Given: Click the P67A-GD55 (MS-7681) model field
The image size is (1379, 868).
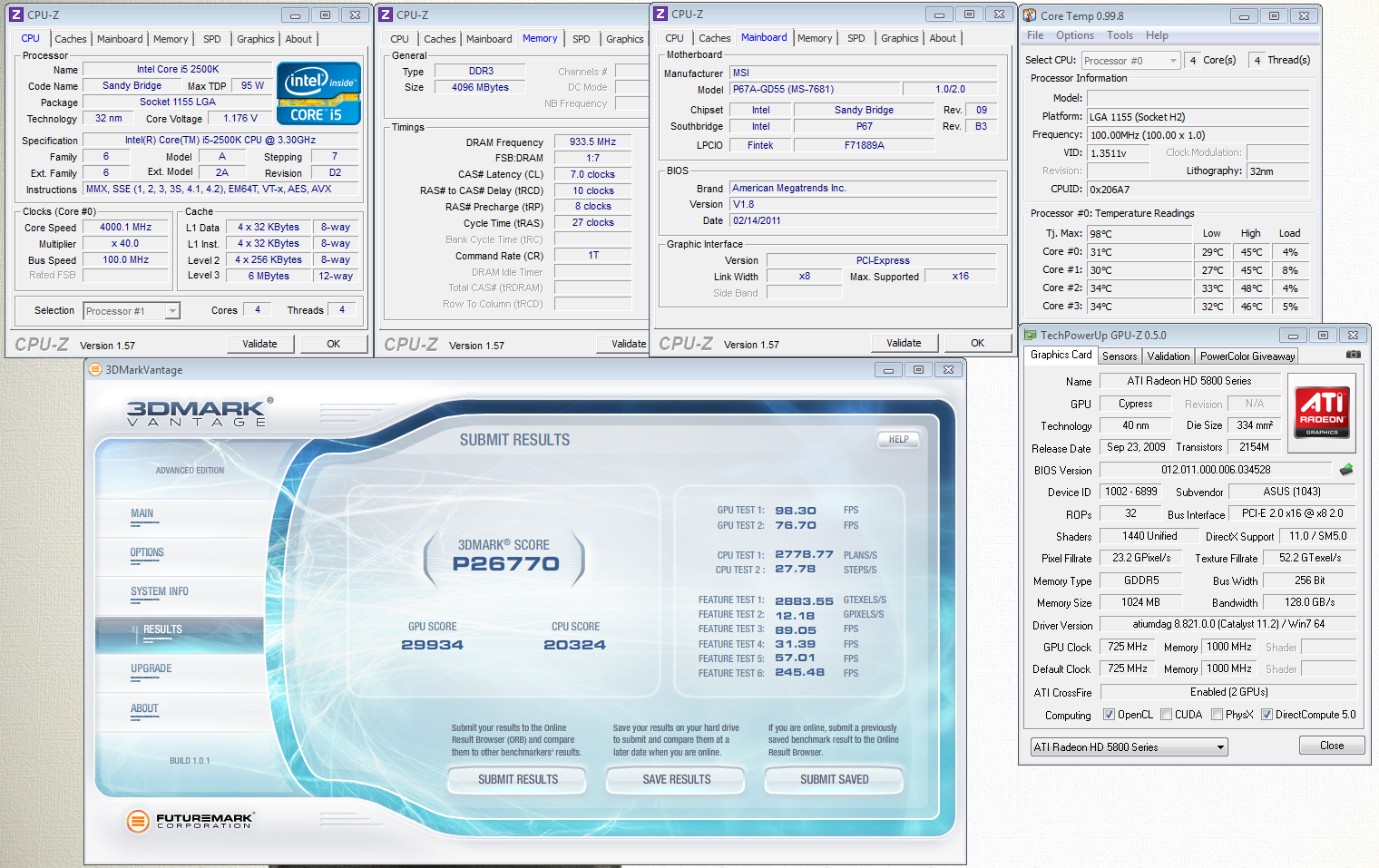Looking at the screenshot, I should [x=816, y=89].
